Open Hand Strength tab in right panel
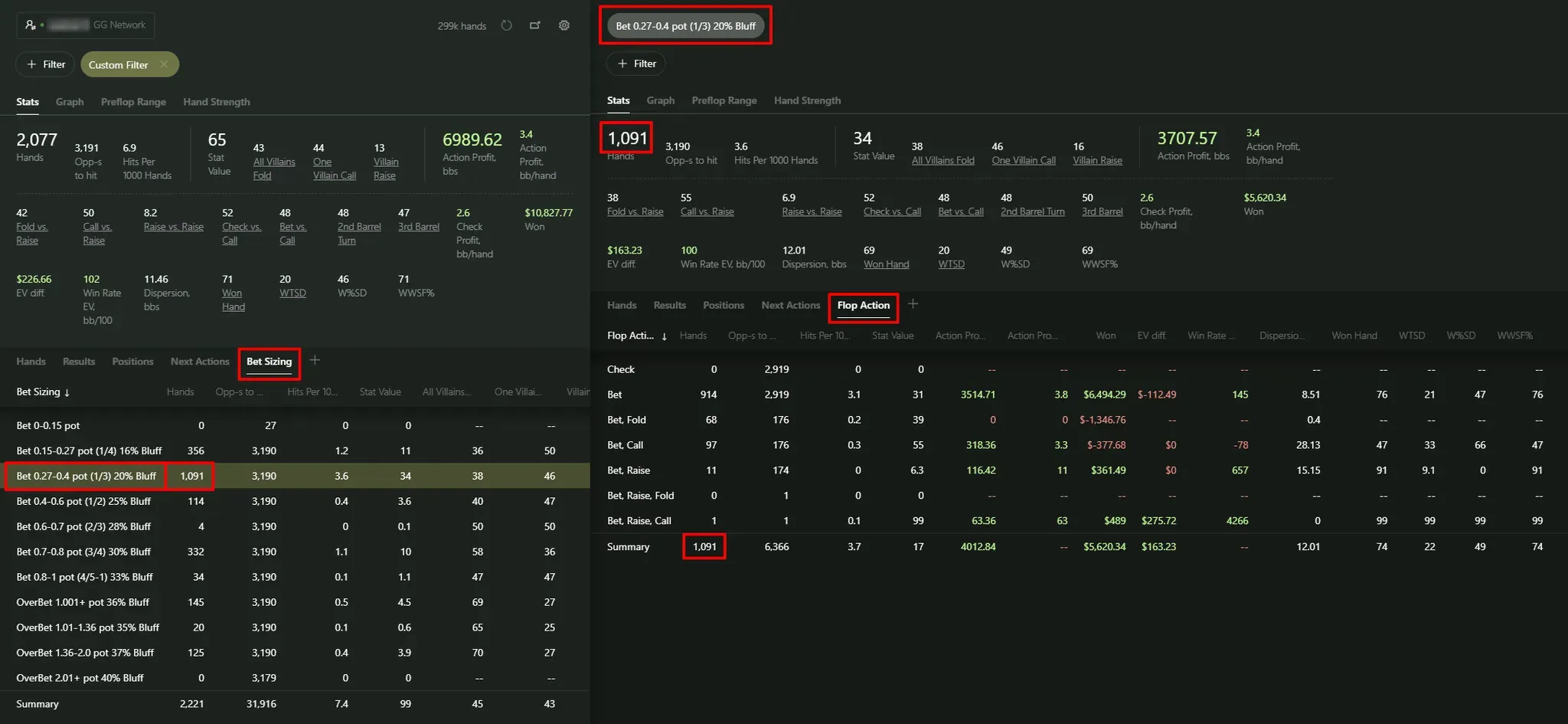The width and height of the screenshot is (1568, 724). tap(807, 100)
